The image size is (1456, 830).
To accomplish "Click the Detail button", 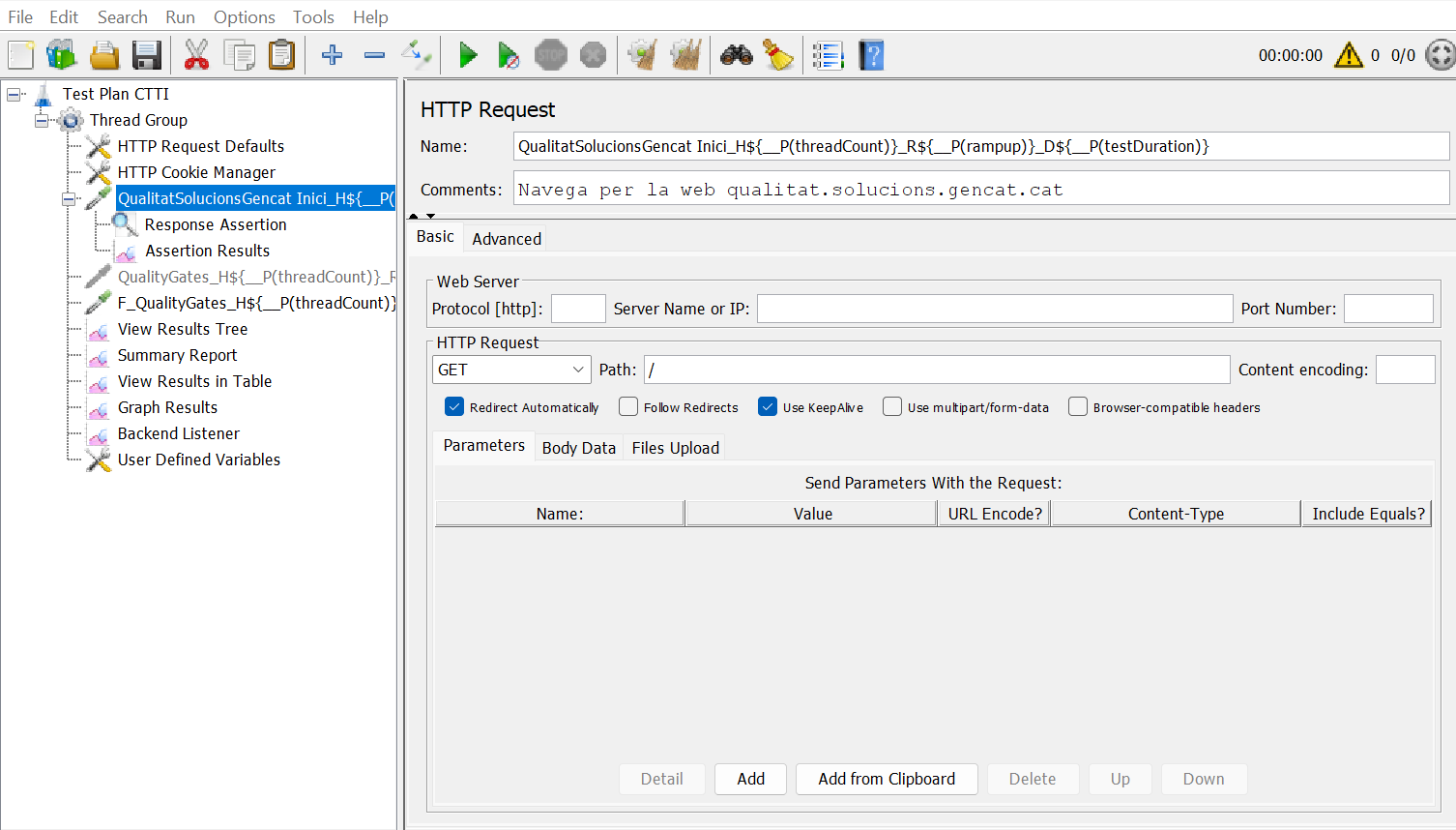I will coord(662,779).
